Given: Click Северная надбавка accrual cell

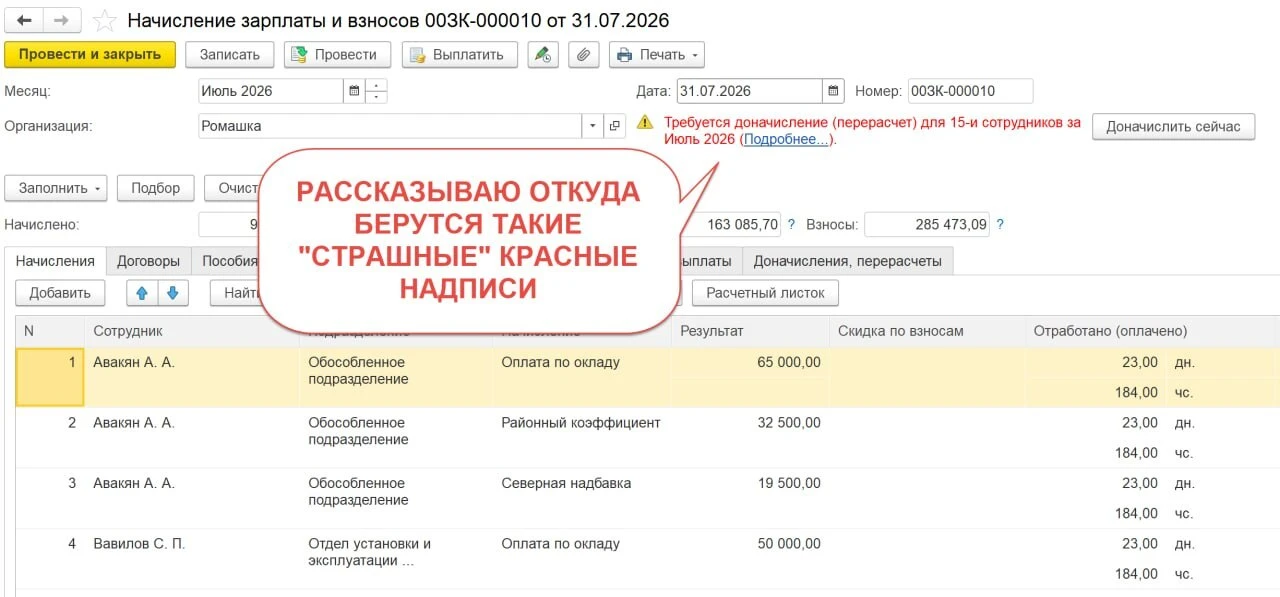Looking at the screenshot, I should [566, 483].
